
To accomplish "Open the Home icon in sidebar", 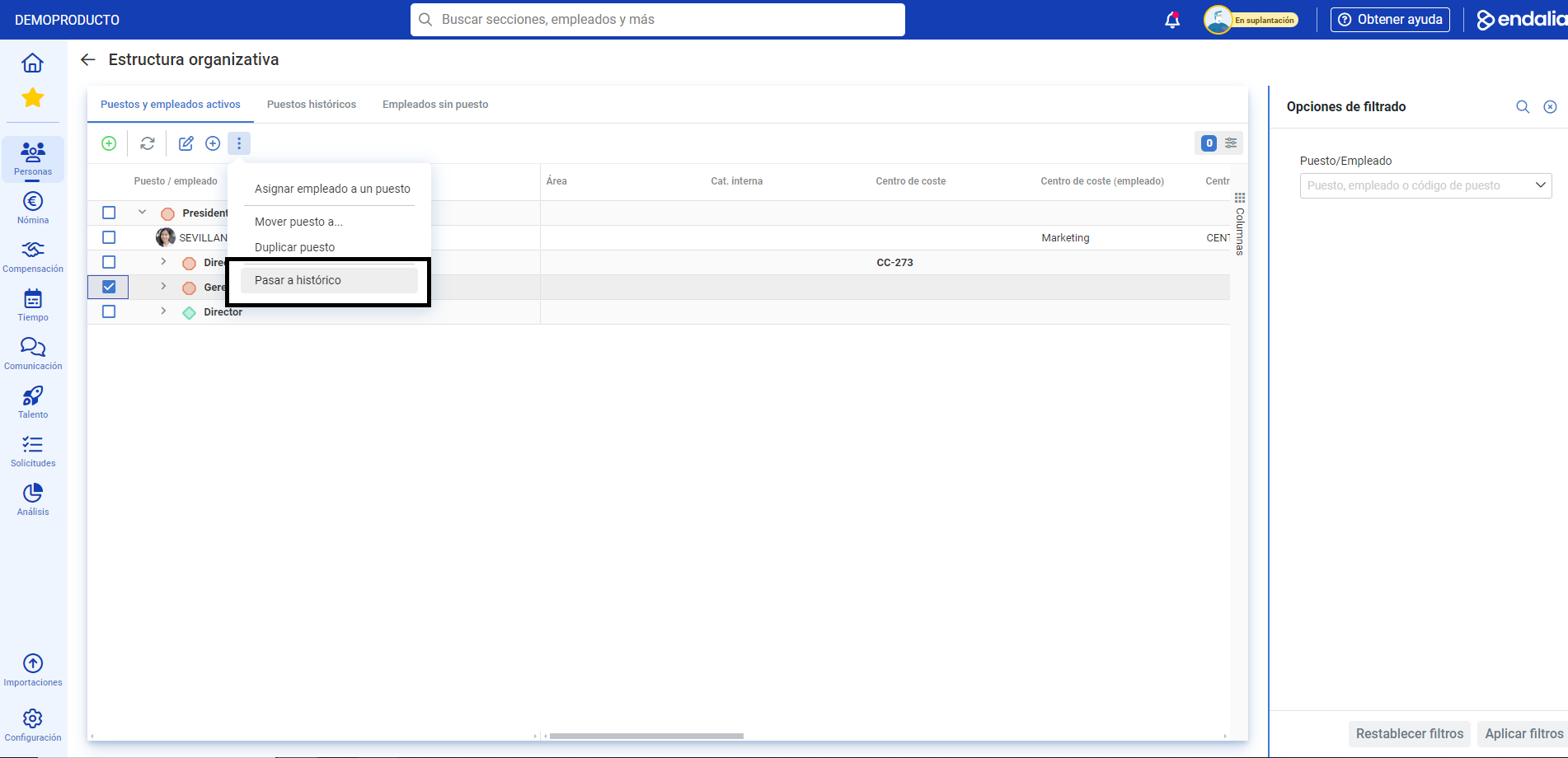I will coord(33,63).
